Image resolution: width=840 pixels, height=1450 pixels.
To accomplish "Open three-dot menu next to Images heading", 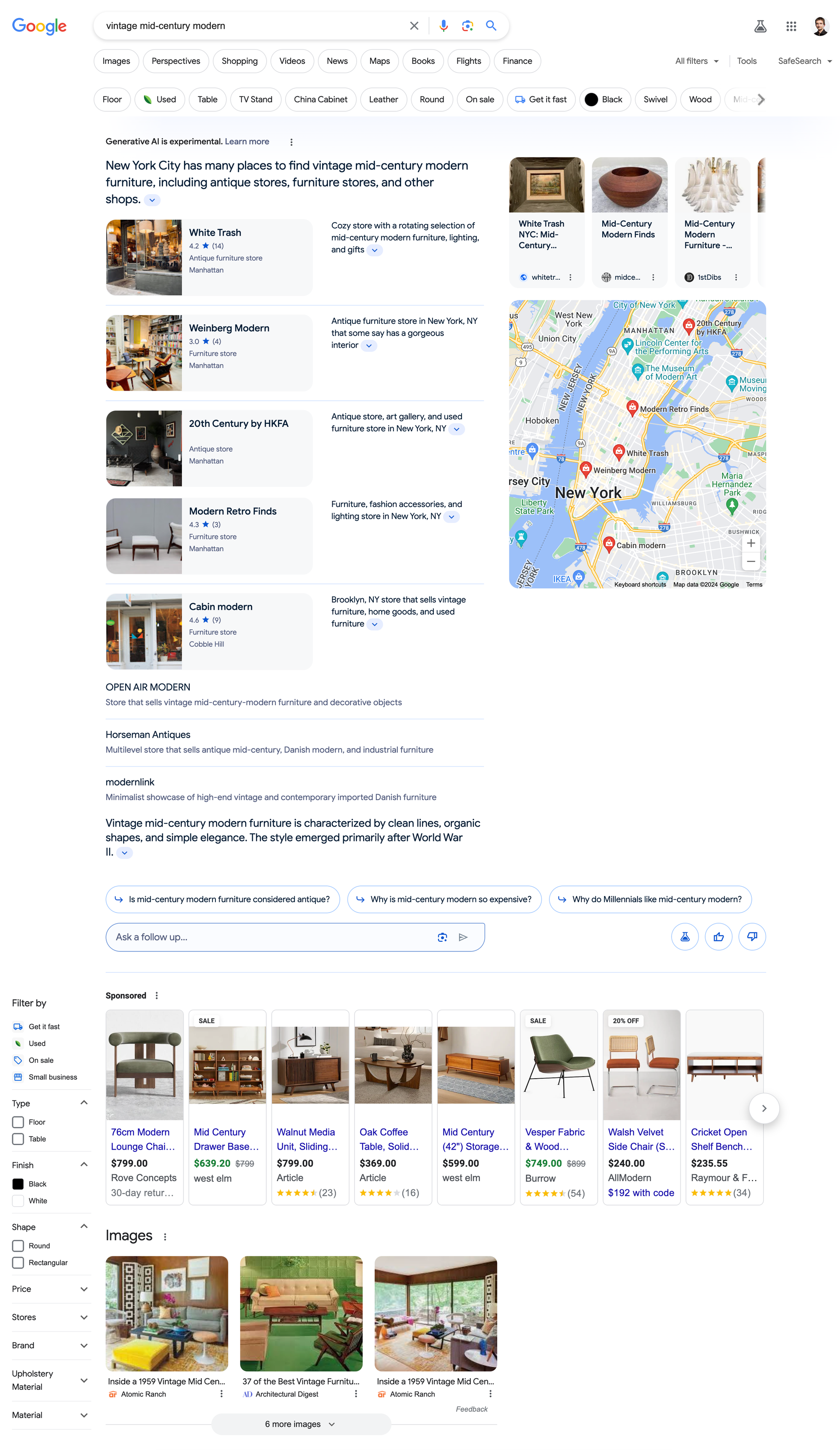I will click(x=165, y=1237).
